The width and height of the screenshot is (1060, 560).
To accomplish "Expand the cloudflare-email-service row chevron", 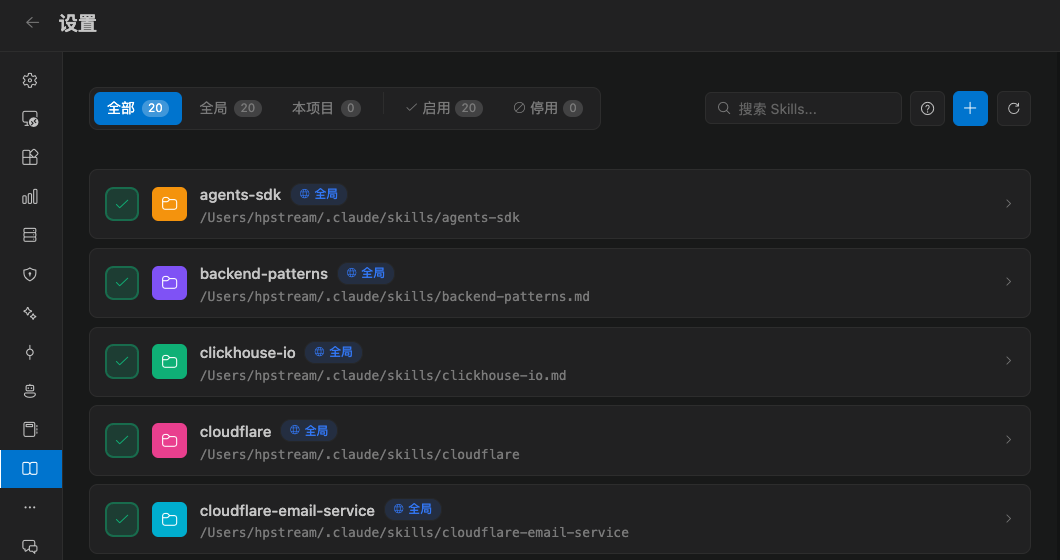I will (1008, 519).
